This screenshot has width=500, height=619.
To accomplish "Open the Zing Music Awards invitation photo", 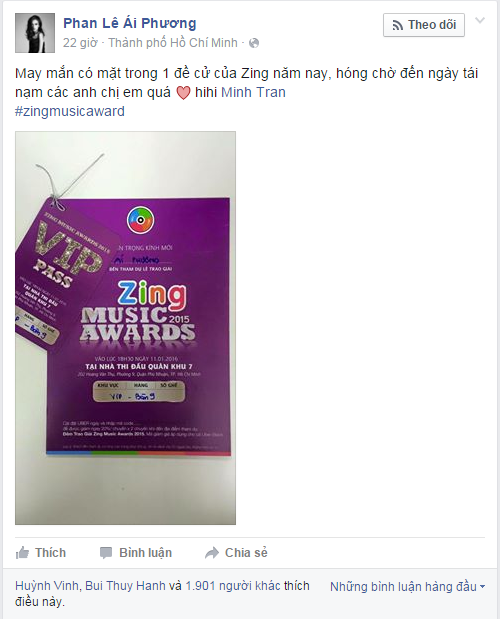I will [x=125, y=328].
